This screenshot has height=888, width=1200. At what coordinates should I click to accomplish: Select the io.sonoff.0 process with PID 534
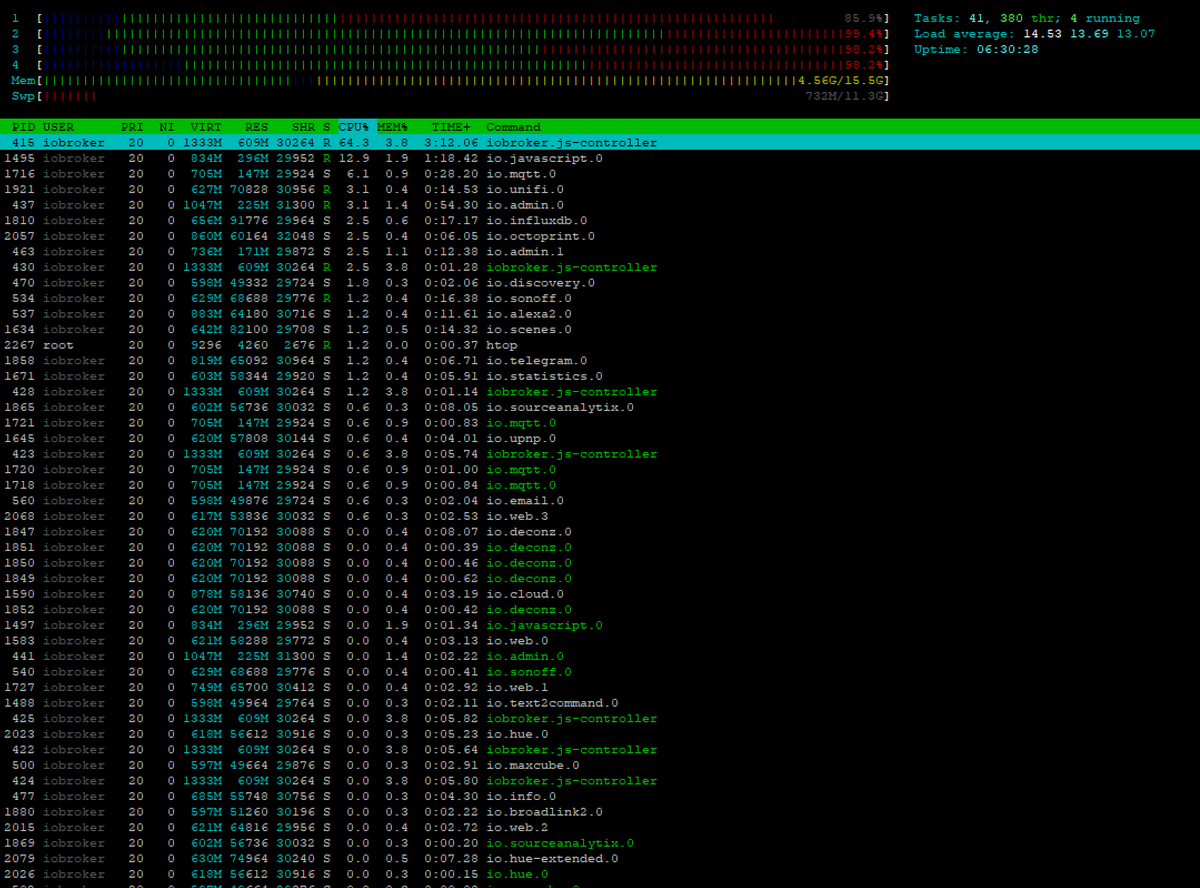pyautogui.click(x=600, y=298)
